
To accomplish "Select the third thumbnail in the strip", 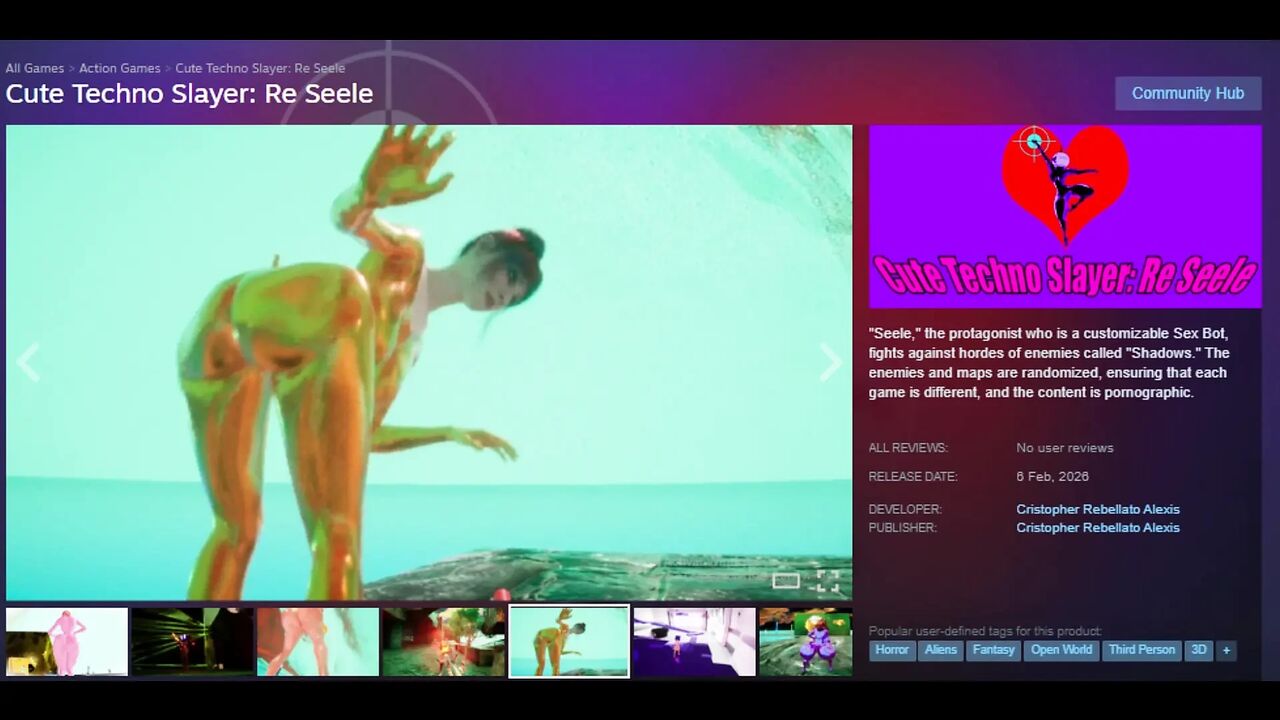I will tap(318, 642).
